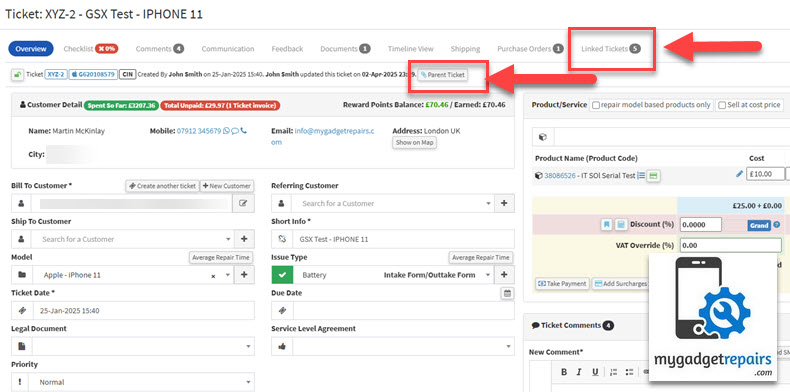
Task: Click into the Discount percentage field
Action: 700,225
